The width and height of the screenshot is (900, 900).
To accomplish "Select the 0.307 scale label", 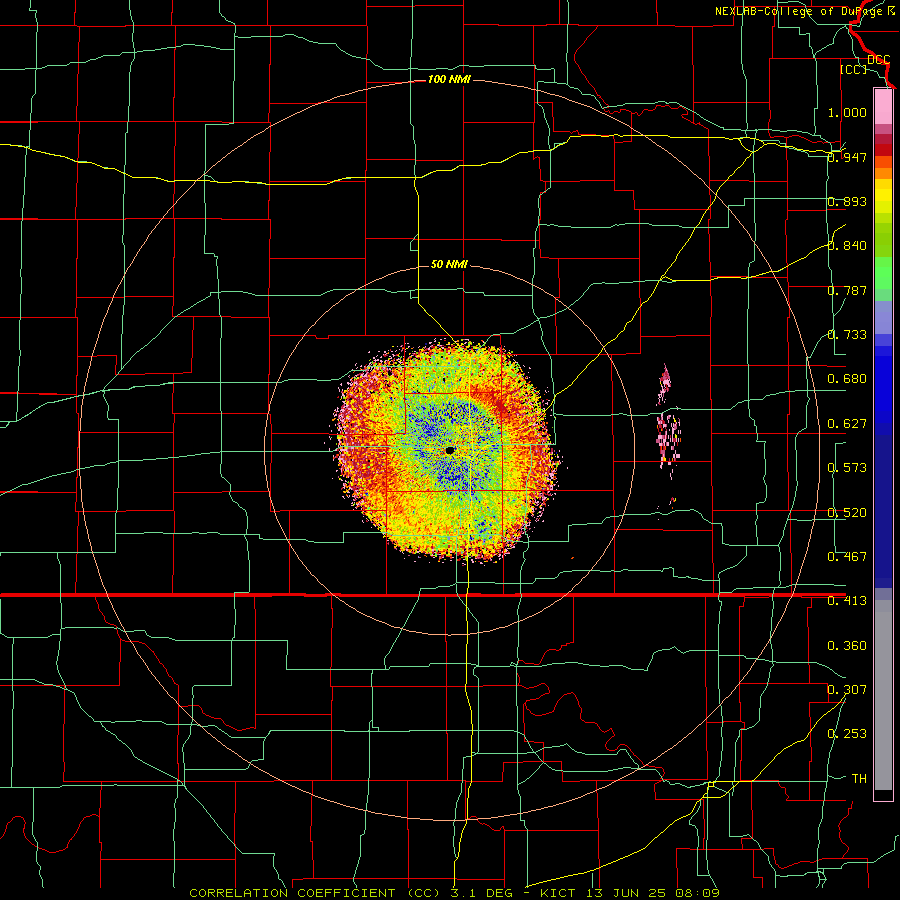I will coord(847,690).
